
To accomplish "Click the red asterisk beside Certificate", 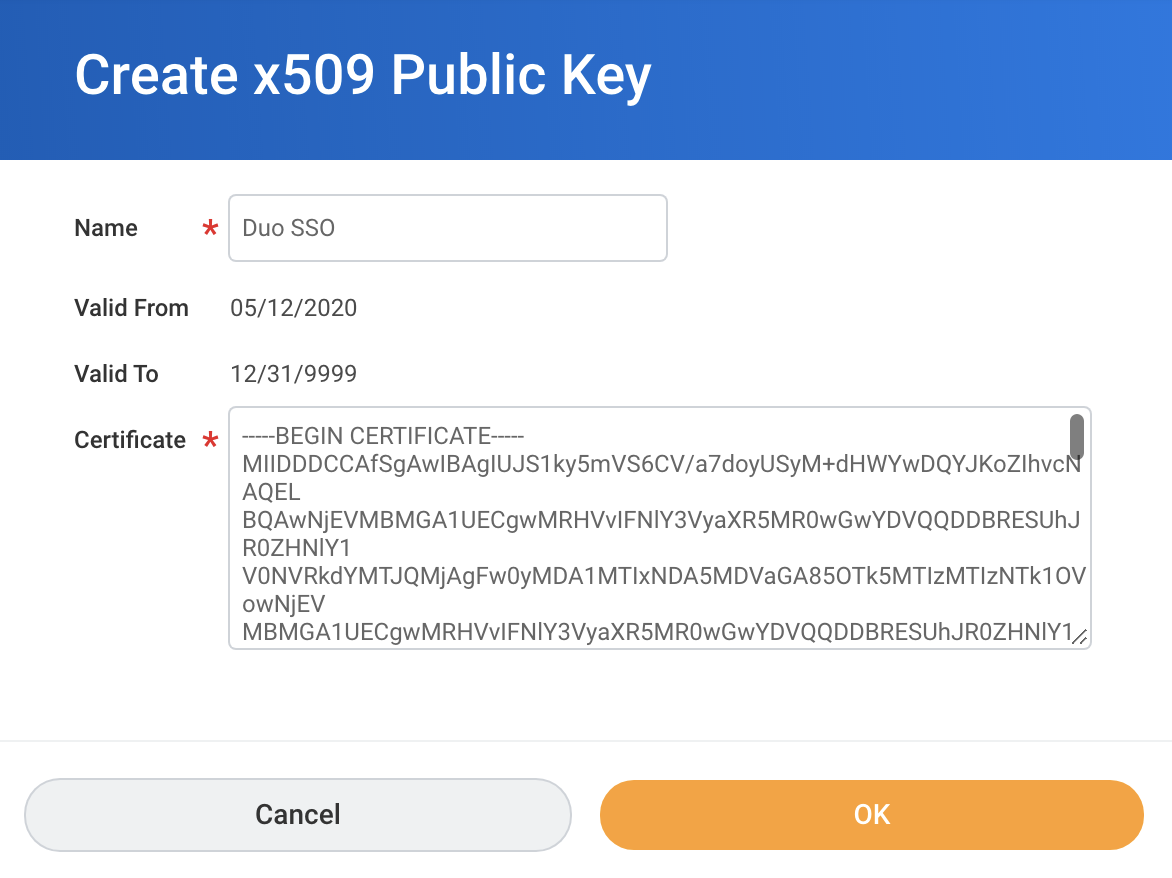I will (x=210, y=441).
